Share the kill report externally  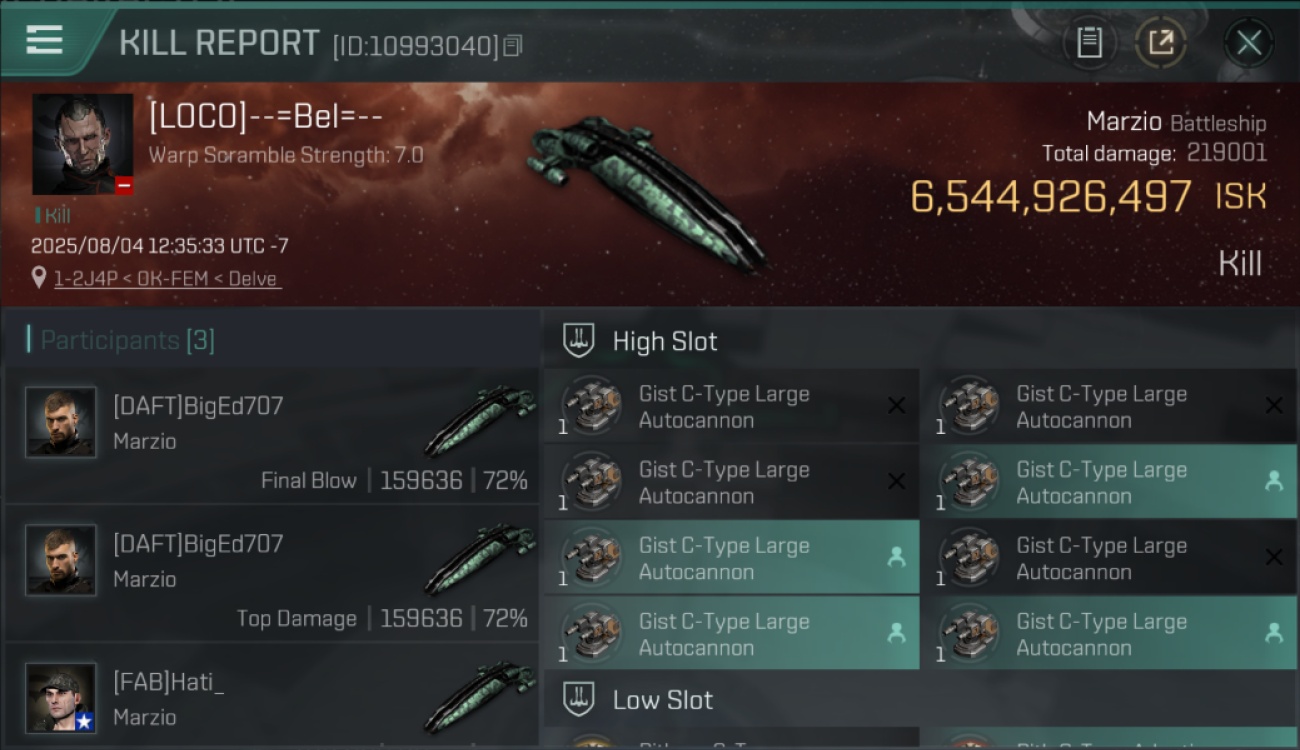1161,42
